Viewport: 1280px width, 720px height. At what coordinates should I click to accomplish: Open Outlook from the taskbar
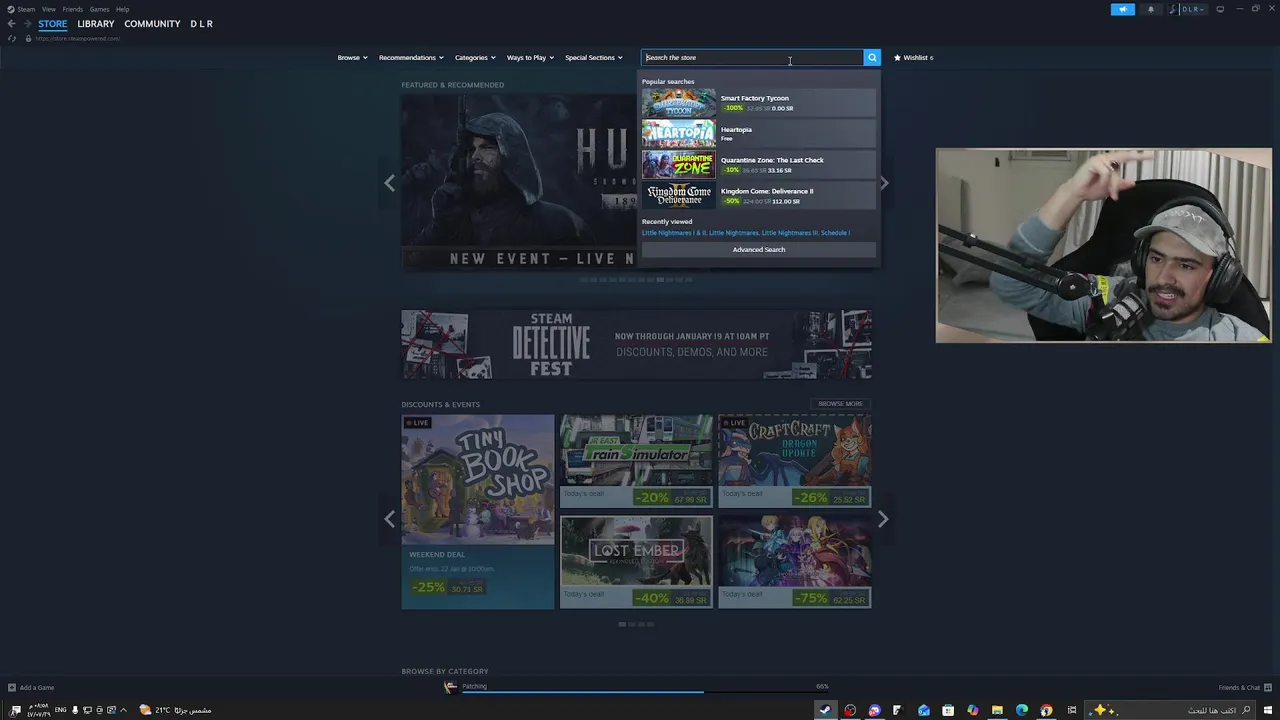click(x=924, y=710)
